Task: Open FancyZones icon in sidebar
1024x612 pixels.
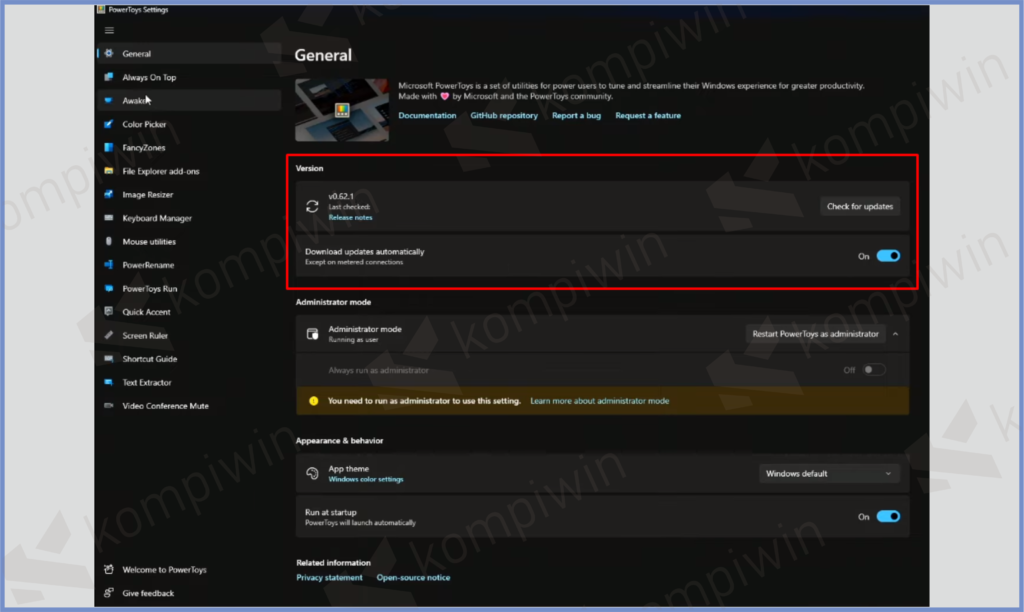Action: (109, 148)
